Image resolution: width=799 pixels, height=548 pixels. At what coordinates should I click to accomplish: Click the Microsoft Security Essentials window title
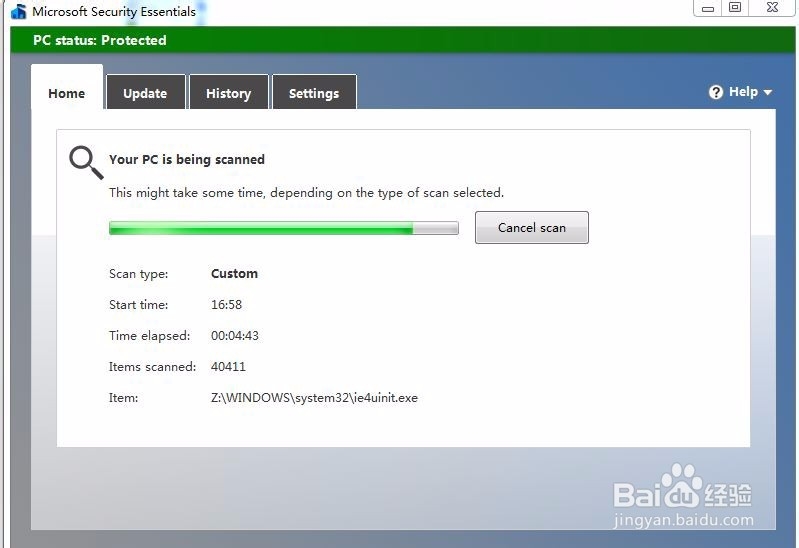tap(114, 11)
